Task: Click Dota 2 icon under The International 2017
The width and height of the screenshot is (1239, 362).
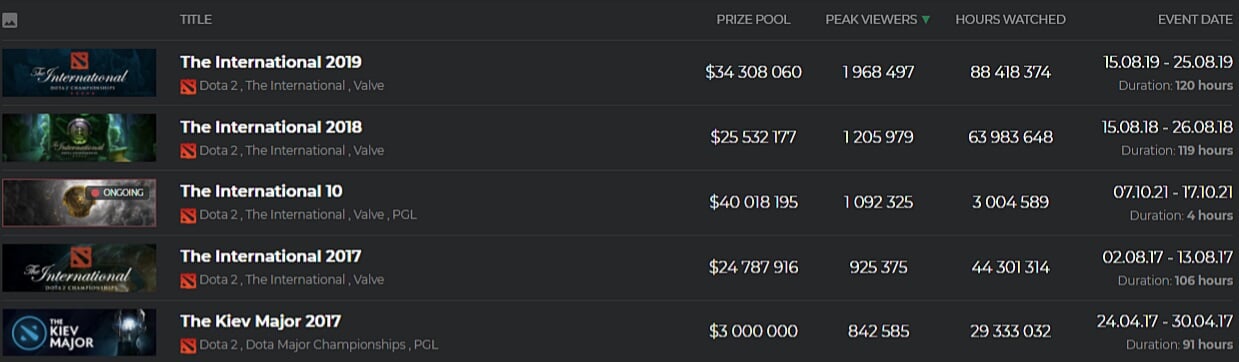Action: [187, 280]
